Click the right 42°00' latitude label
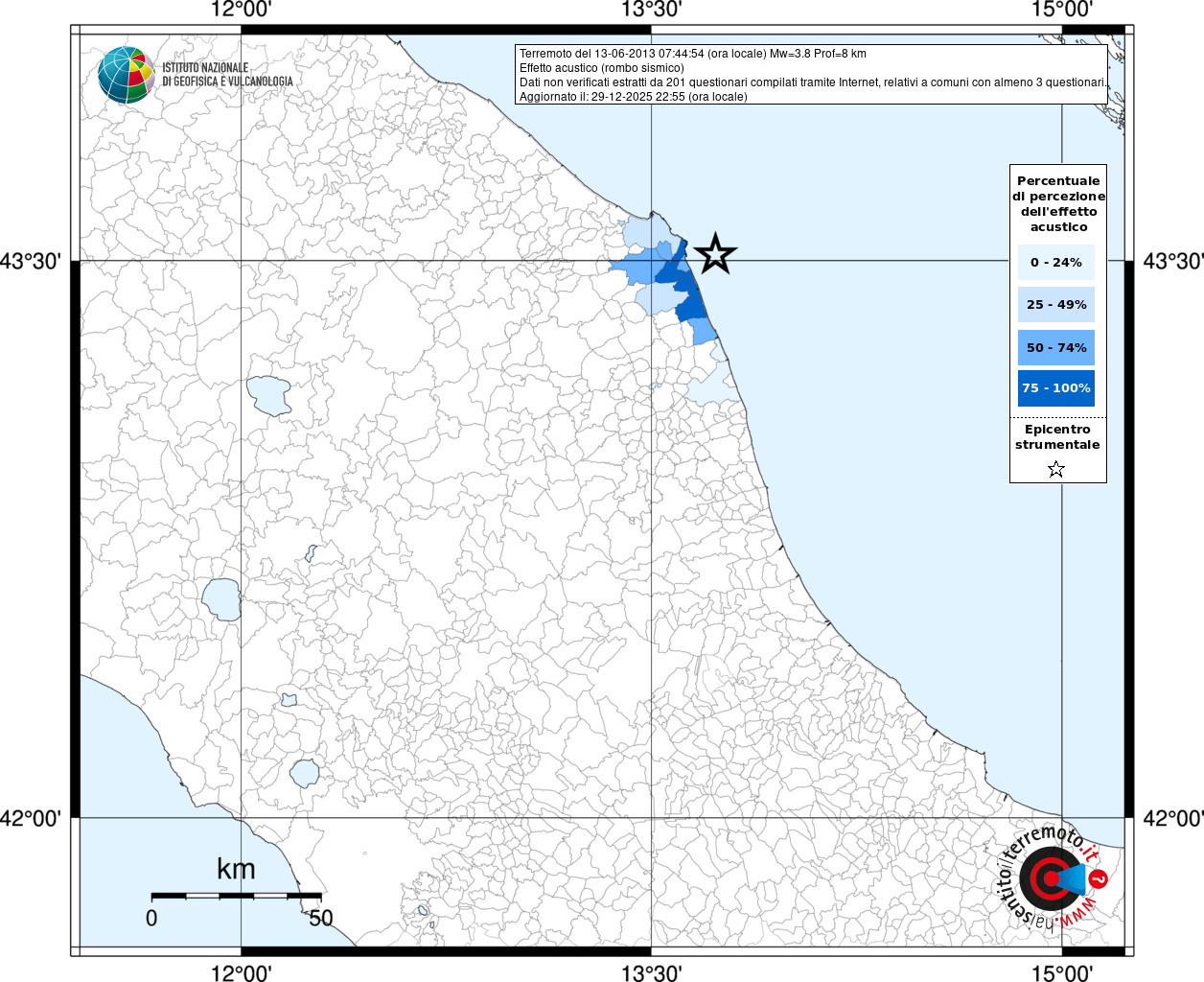Screen dimensions: 1204x982 pos(1173,818)
